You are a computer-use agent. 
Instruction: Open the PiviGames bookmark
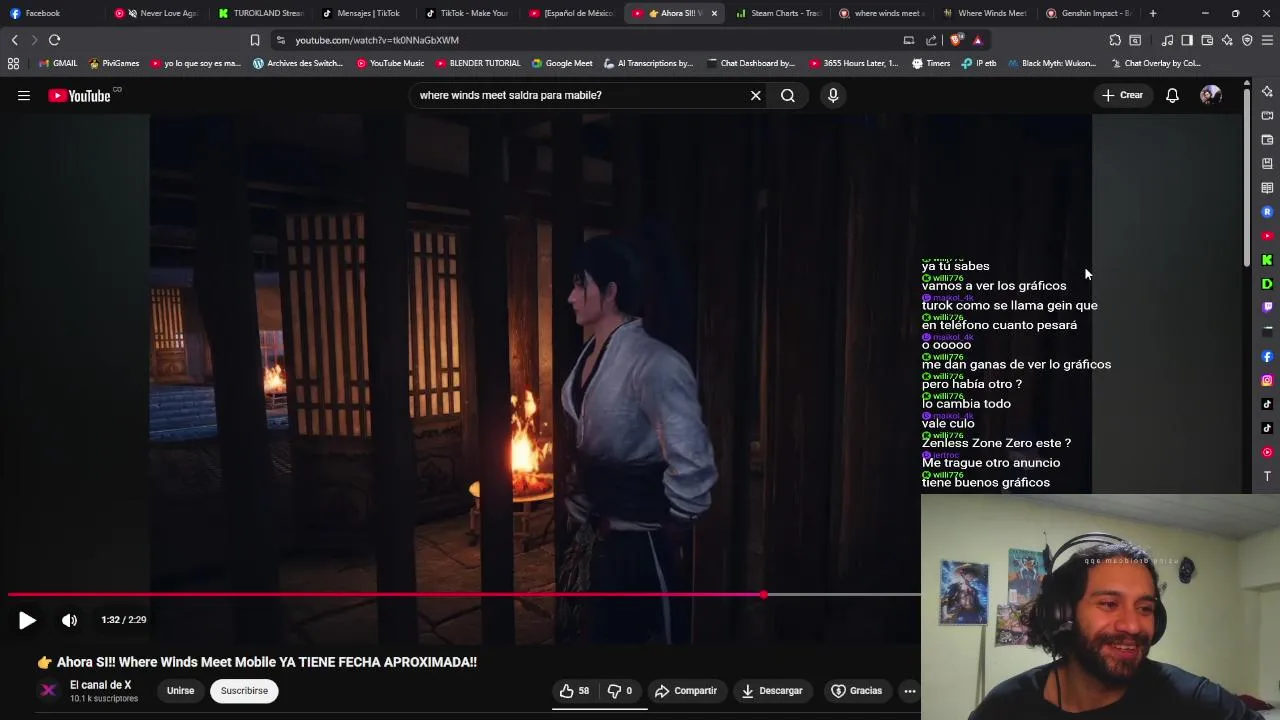tap(114, 63)
